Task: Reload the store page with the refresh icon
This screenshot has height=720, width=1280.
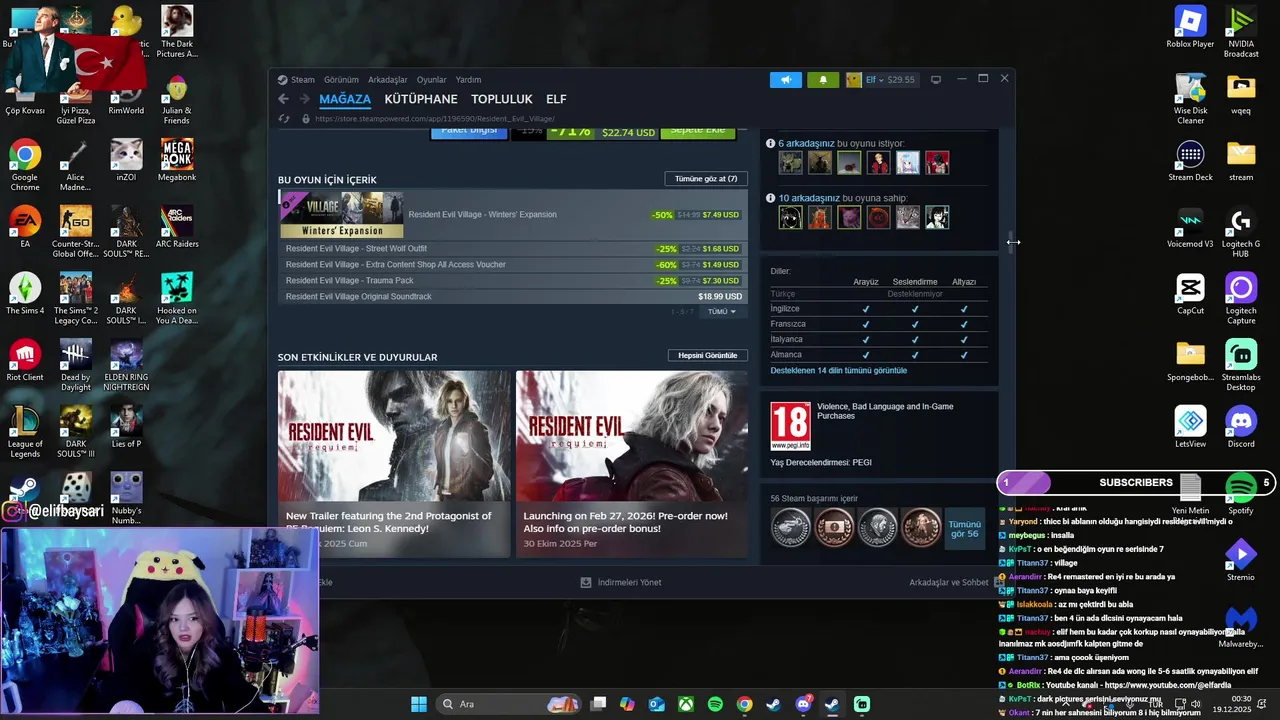Action: click(284, 118)
